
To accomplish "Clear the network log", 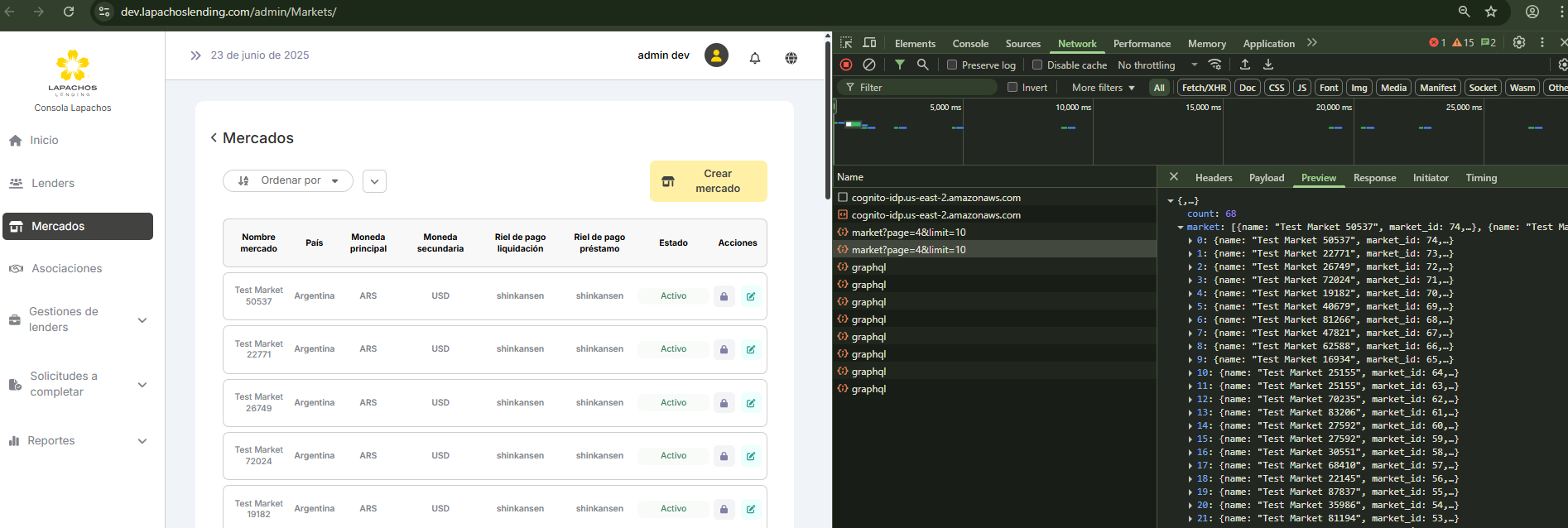I will tap(869, 65).
